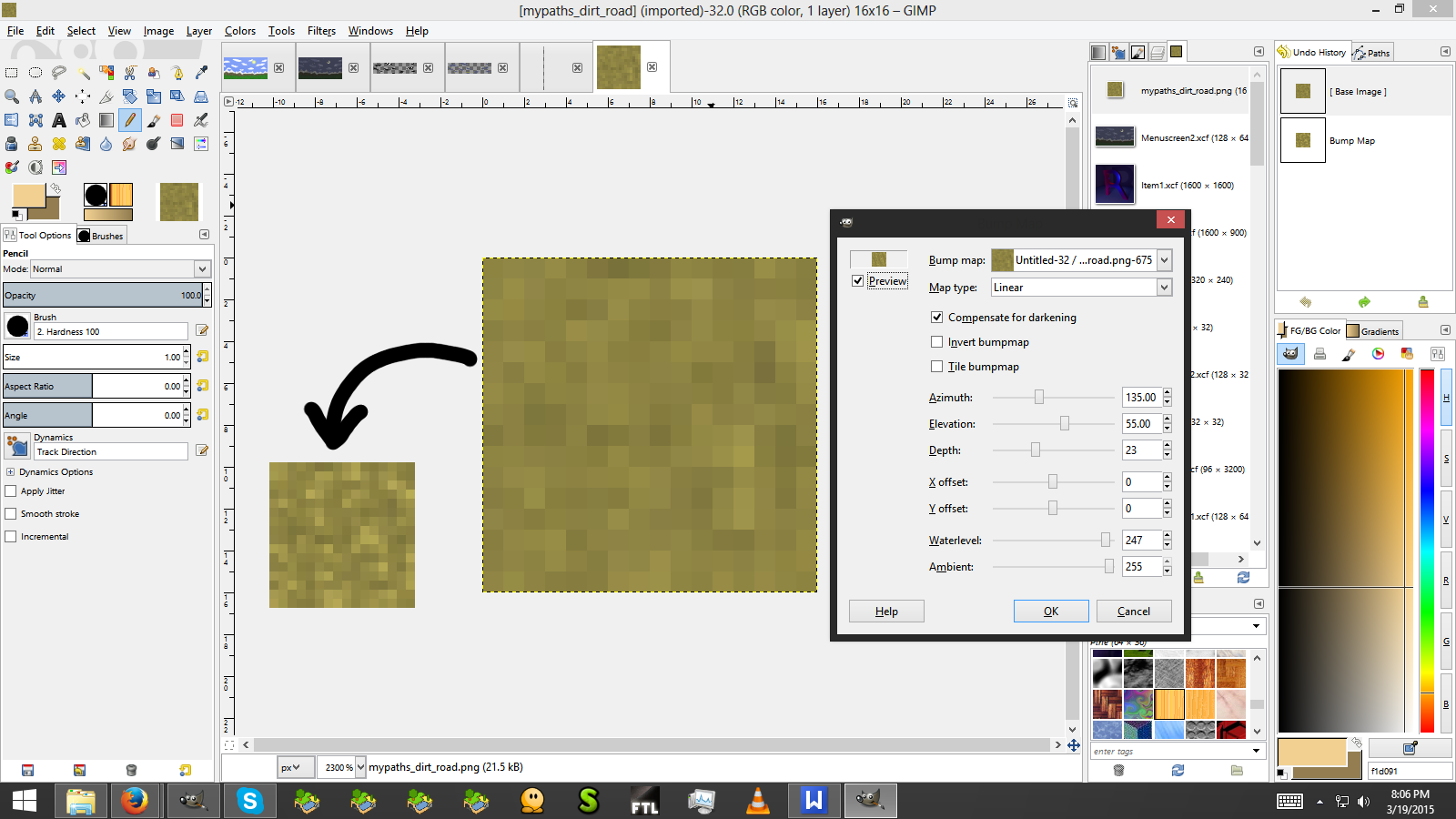The image size is (1456, 819).
Task: Open VLC from the Windows taskbar
Action: (757, 801)
